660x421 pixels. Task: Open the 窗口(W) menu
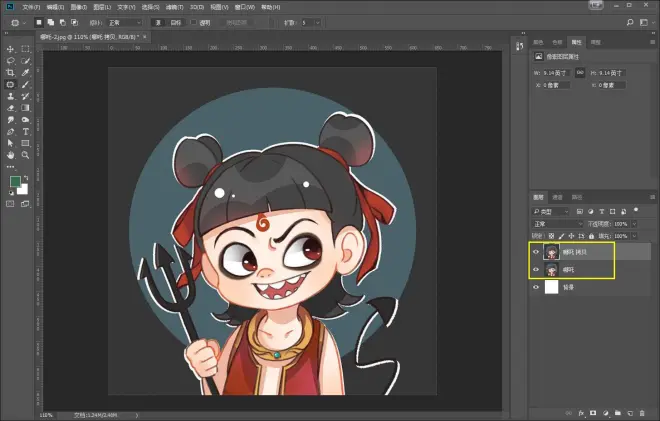[245, 7]
